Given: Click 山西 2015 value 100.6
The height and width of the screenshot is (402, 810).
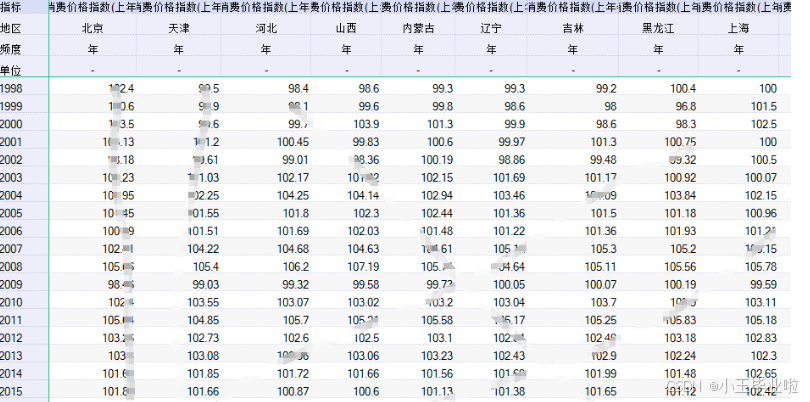Looking at the screenshot, I should [x=366, y=392].
